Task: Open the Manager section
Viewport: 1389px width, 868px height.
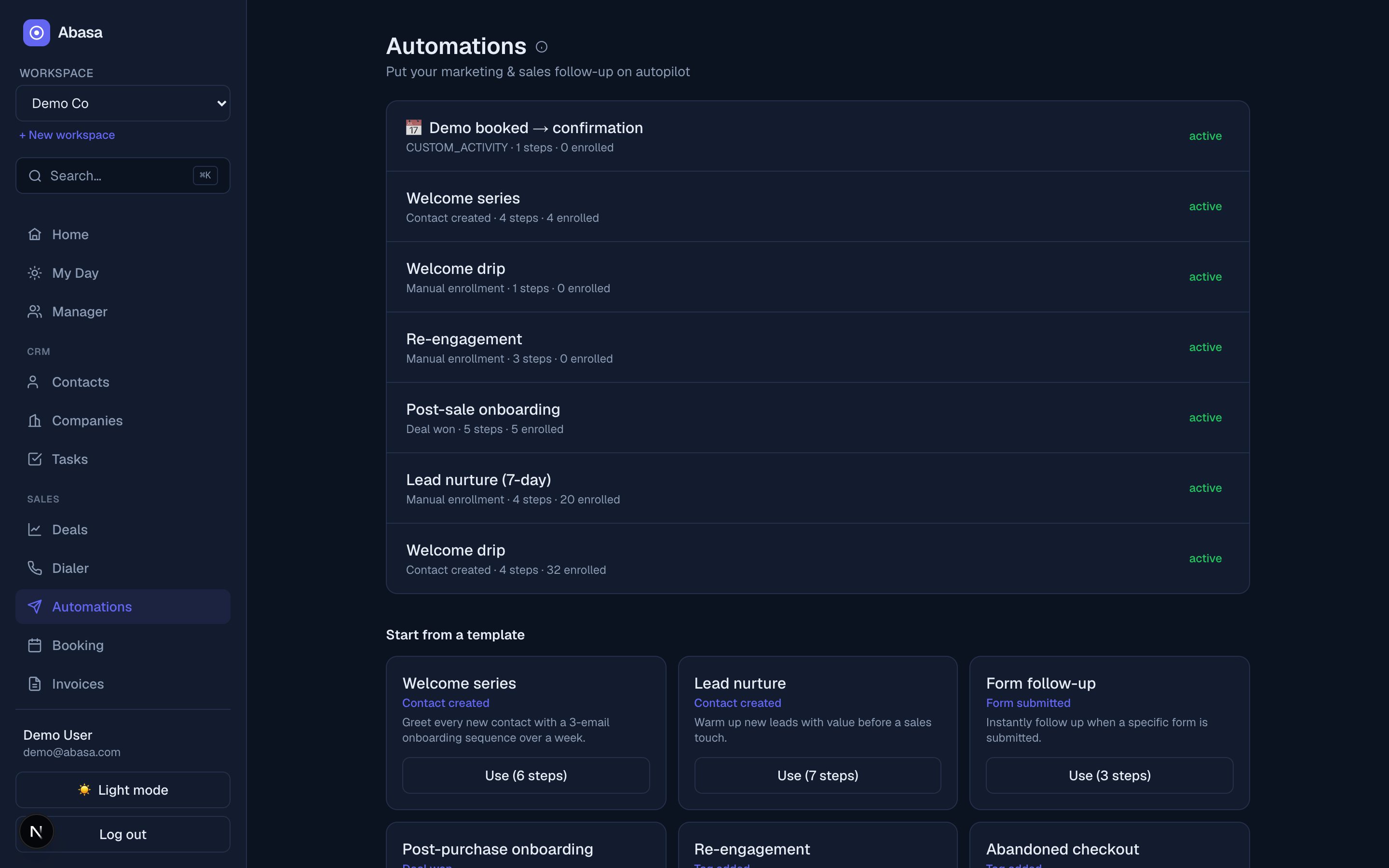Action: point(123,311)
